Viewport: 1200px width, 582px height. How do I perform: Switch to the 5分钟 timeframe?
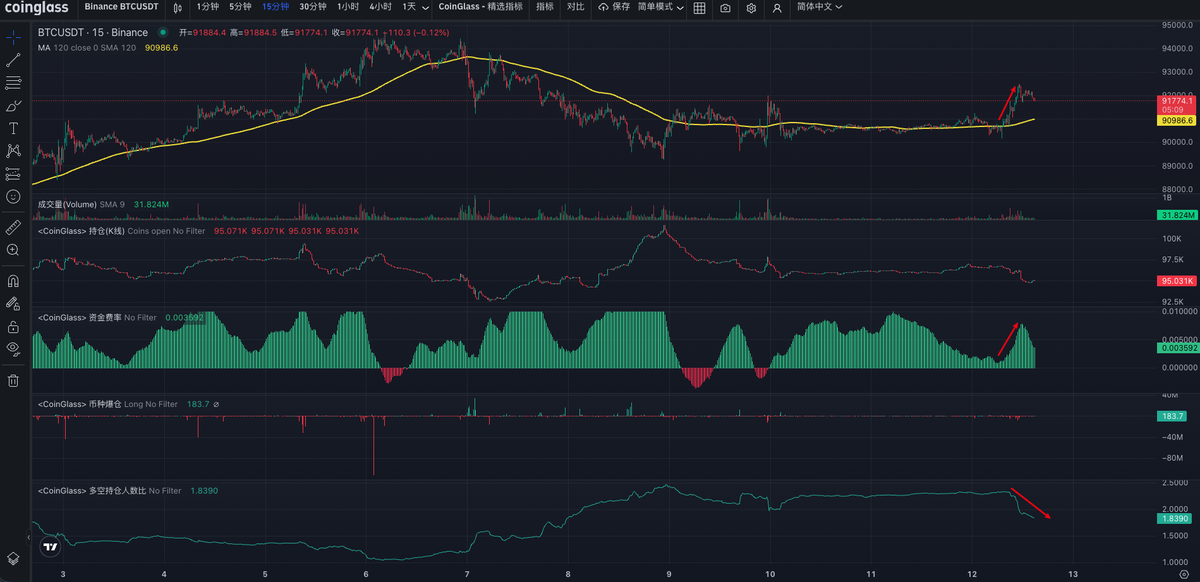[240, 7]
